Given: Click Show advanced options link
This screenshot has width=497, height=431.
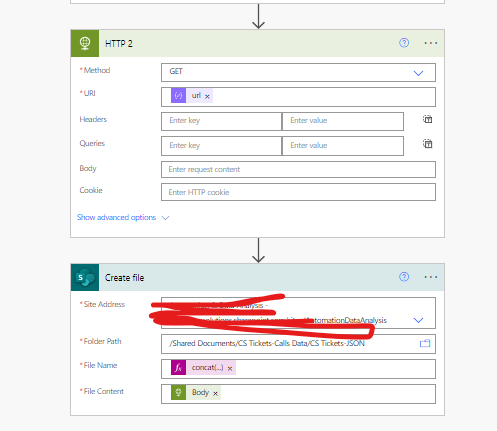Looking at the screenshot, I should [x=116, y=217].
